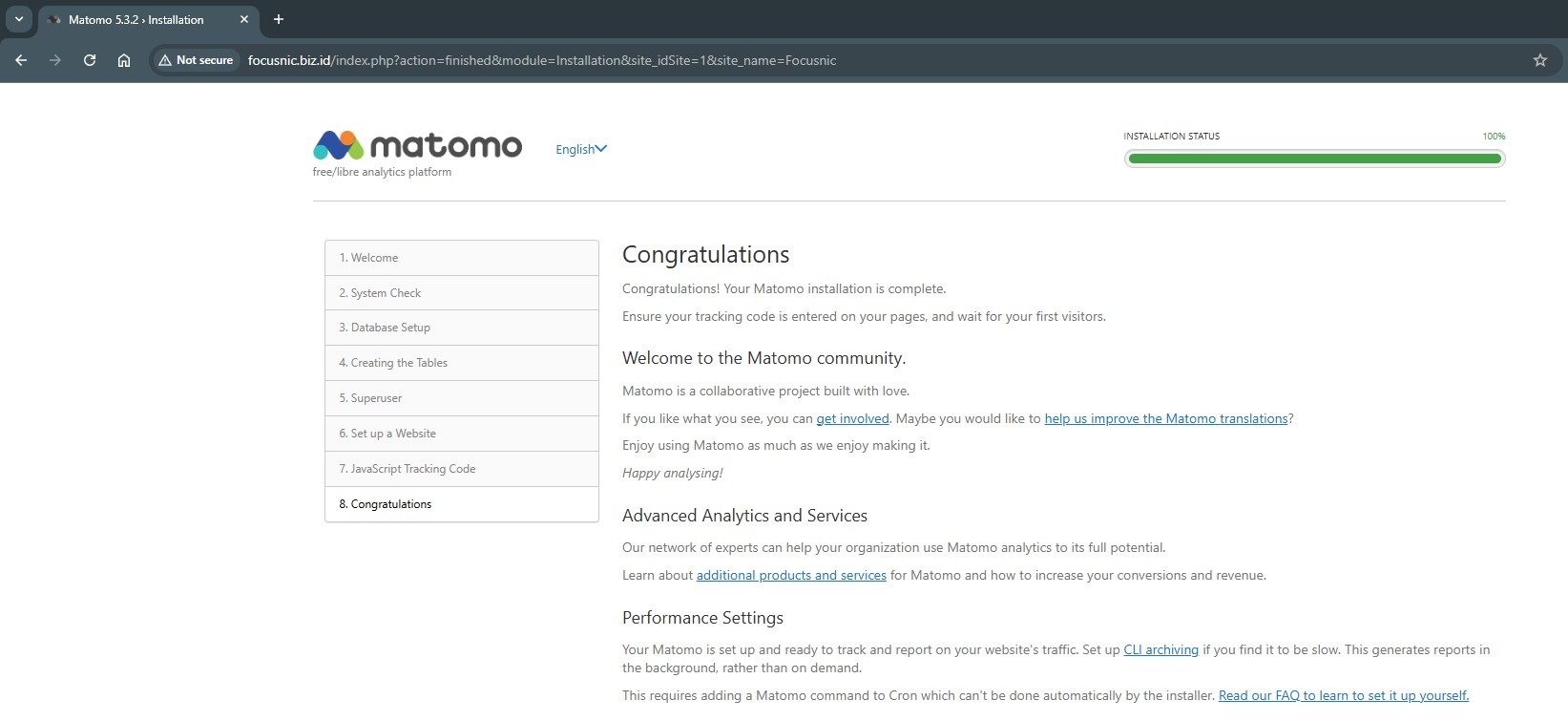This screenshot has height=721, width=1568.
Task: Open the CLI archiving link
Action: point(1160,649)
